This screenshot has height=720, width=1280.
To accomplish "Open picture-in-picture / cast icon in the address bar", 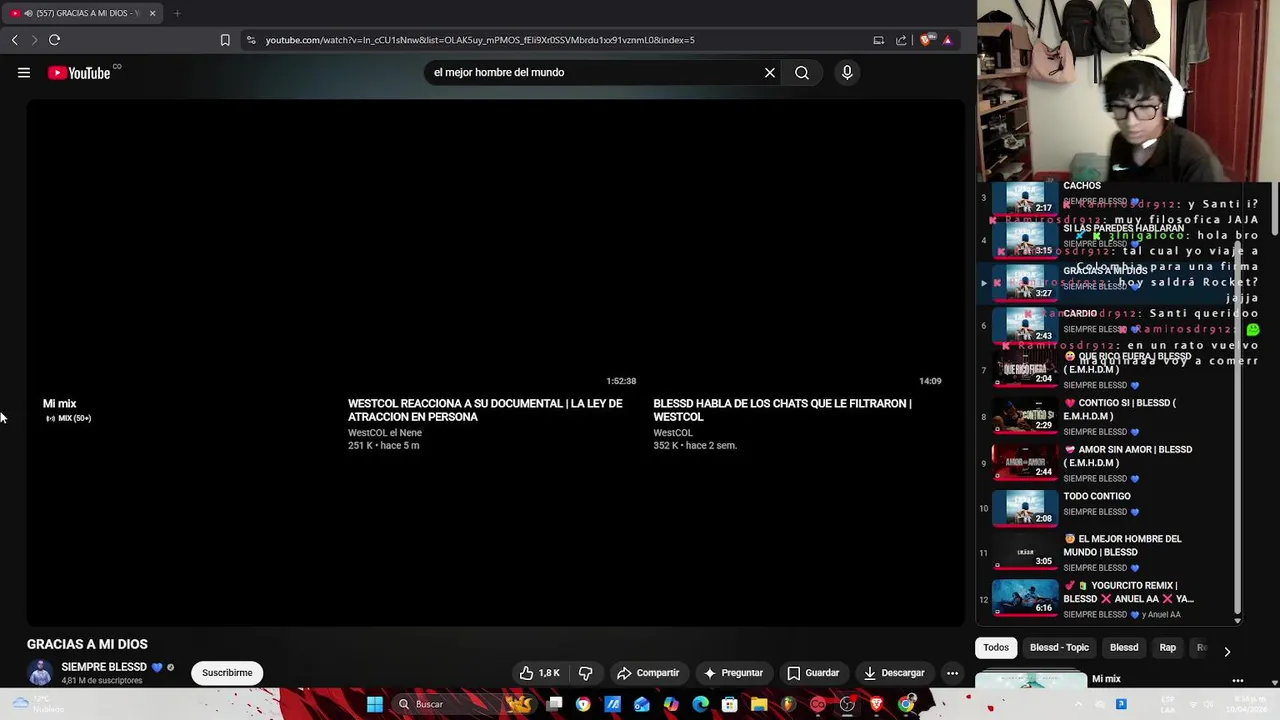I will (x=878, y=40).
